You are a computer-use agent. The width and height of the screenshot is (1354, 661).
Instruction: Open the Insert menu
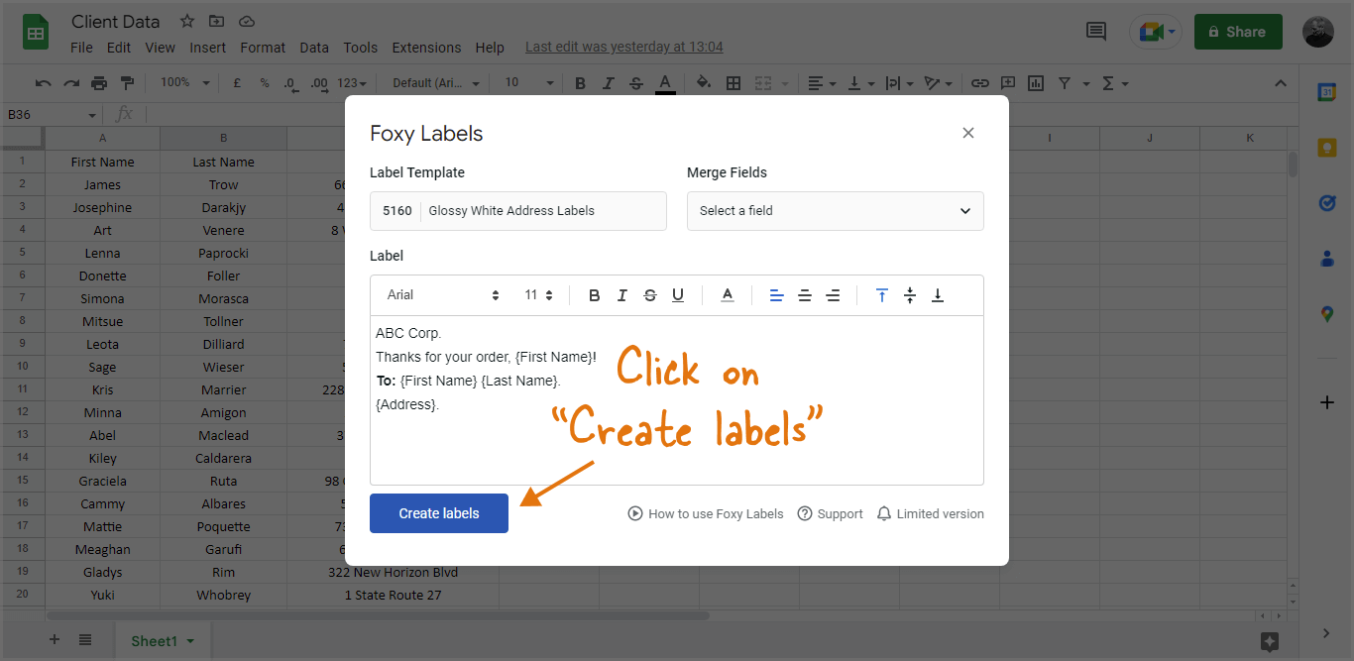click(207, 47)
